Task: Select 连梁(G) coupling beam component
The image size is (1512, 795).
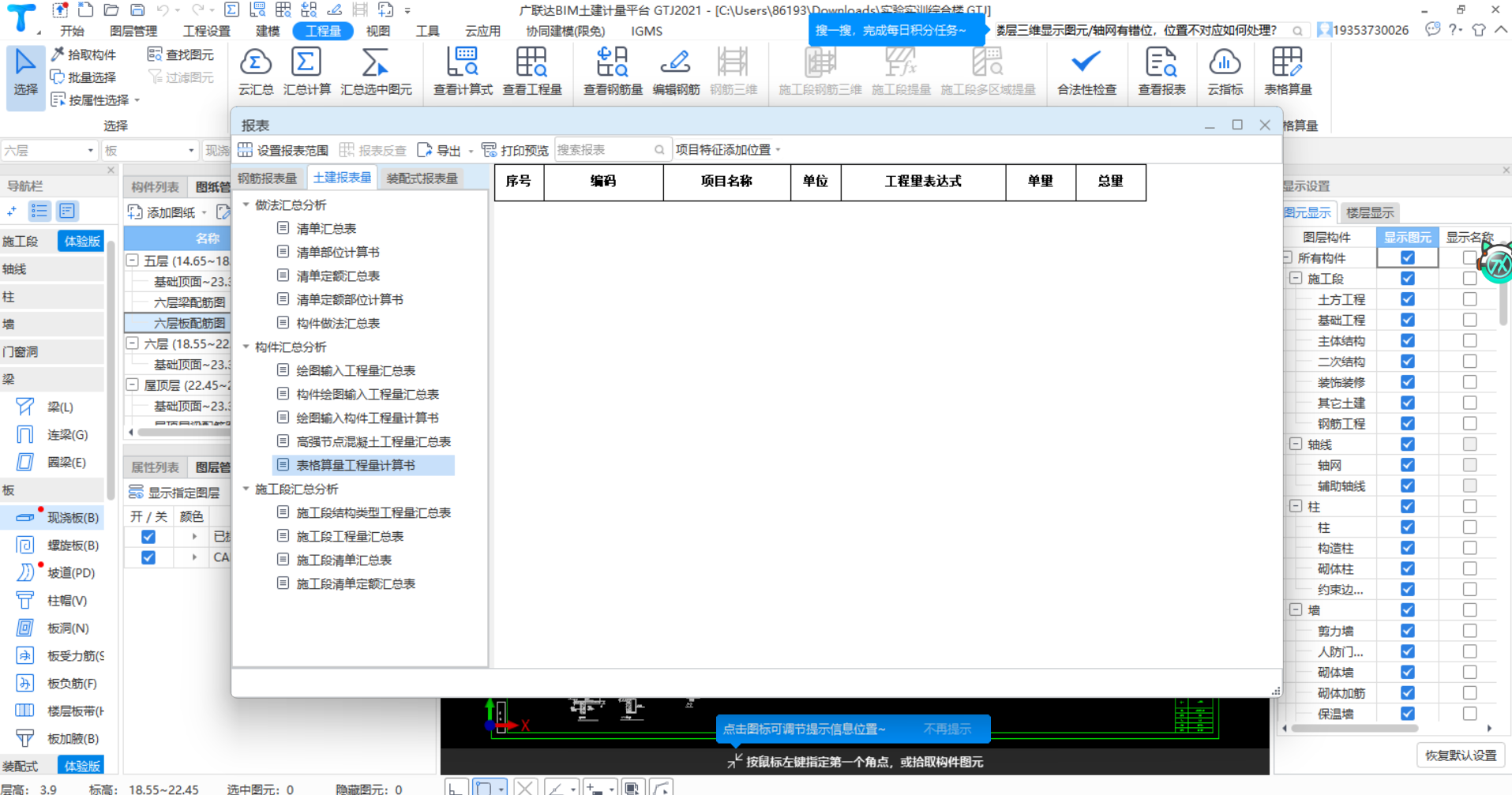Action: click(52, 434)
